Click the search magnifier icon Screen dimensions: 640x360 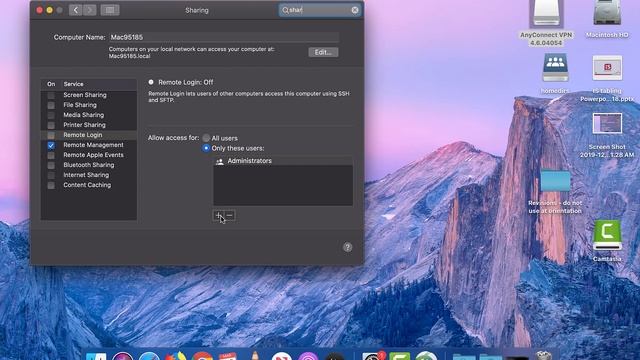click(x=285, y=10)
